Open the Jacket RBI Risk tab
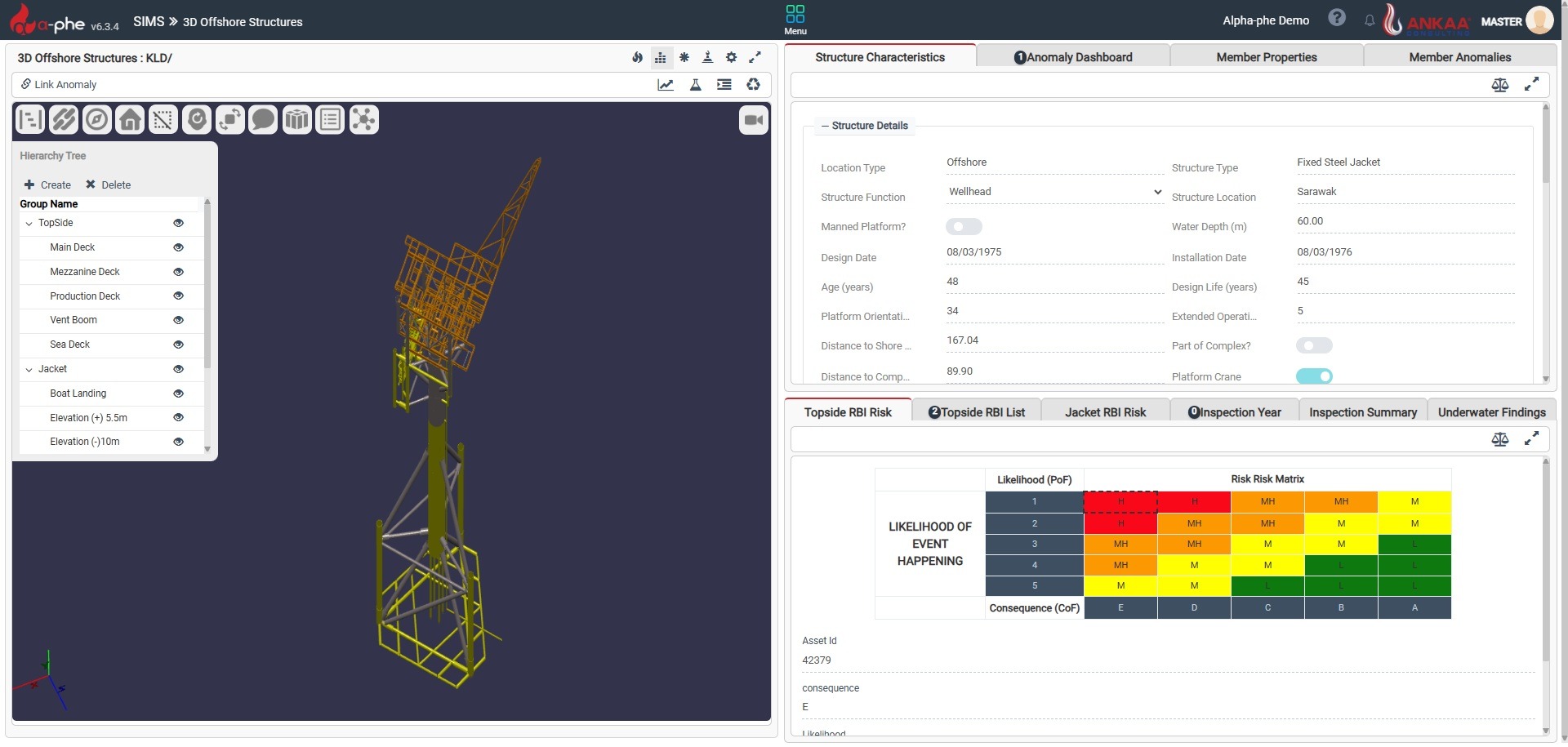 coord(1105,412)
